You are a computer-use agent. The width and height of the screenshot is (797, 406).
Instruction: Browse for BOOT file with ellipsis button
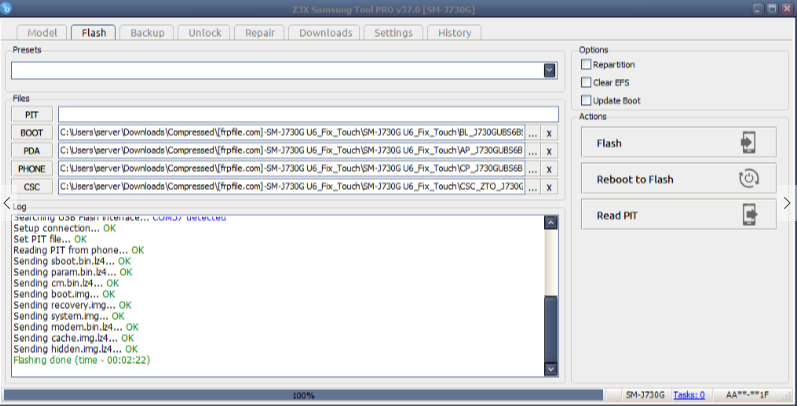click(533, 133)
